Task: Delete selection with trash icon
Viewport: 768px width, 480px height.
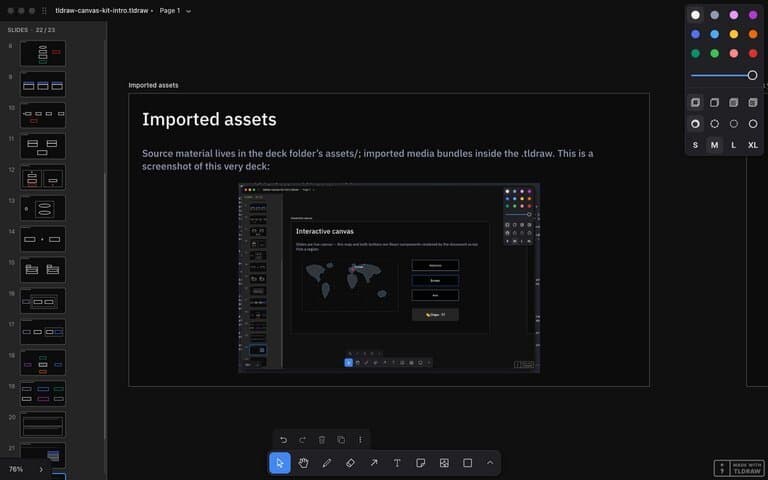Action: point(322,440)
